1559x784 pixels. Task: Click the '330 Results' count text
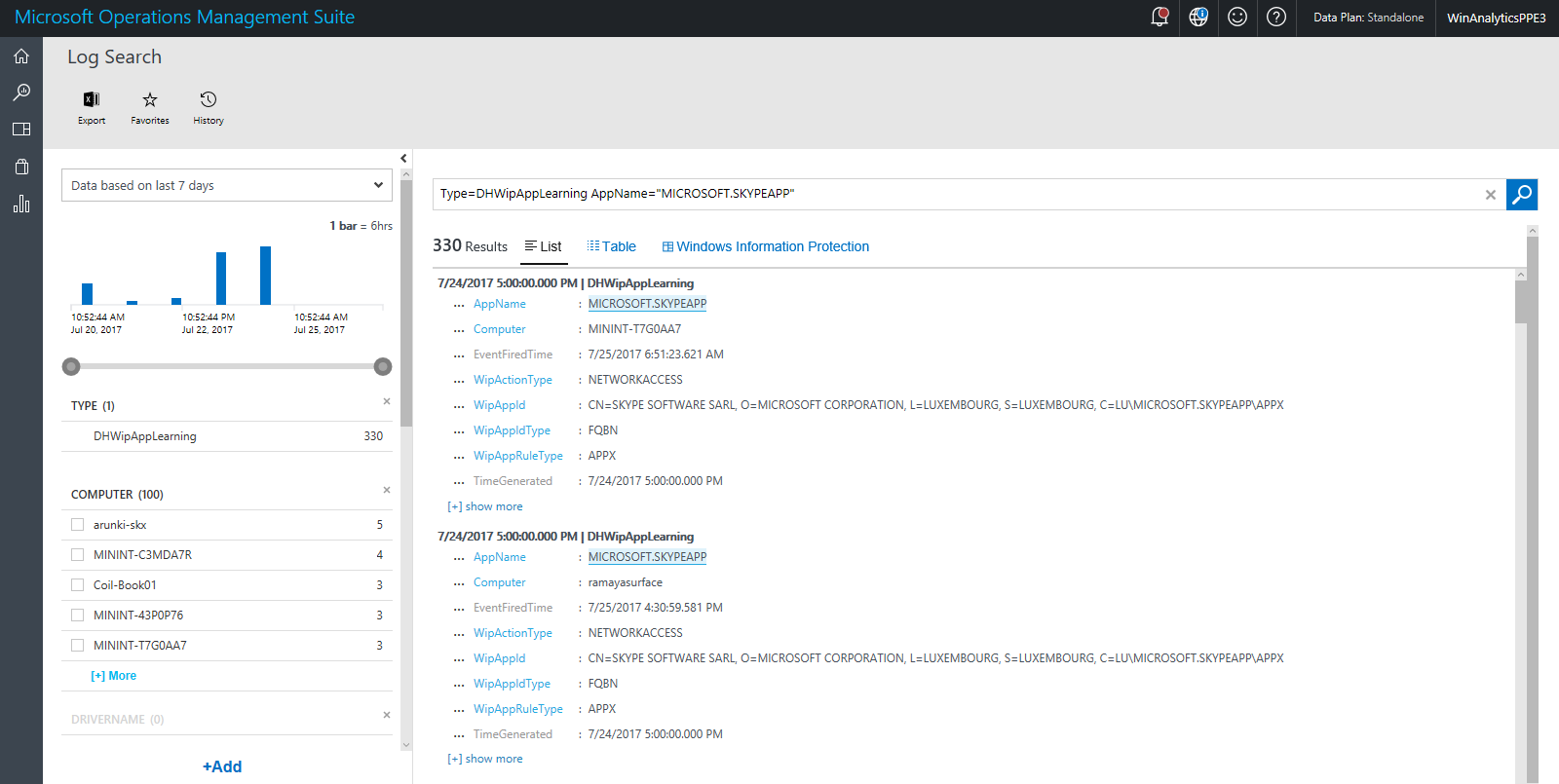470,245
